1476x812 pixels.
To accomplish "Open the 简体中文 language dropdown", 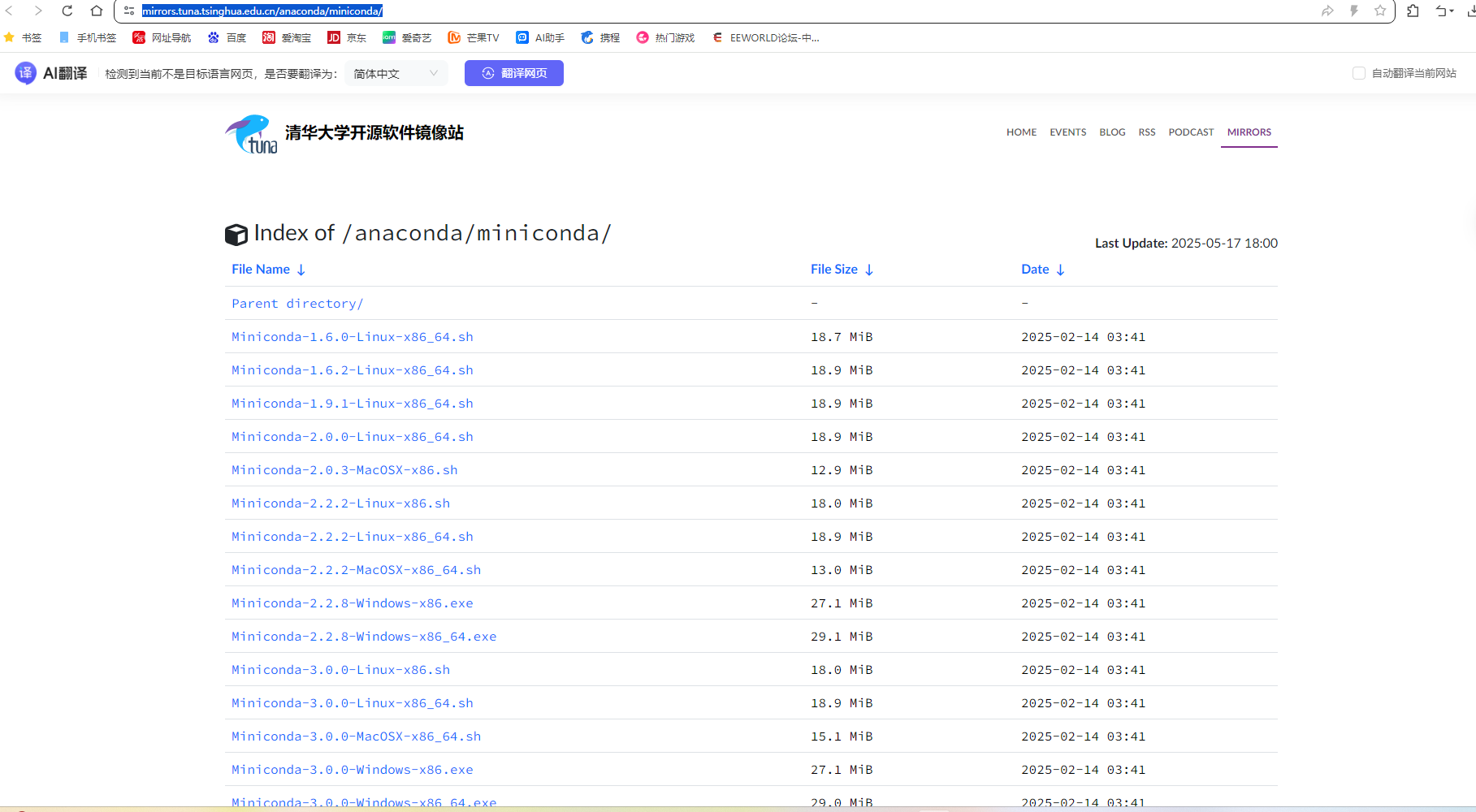I will 396,73.
